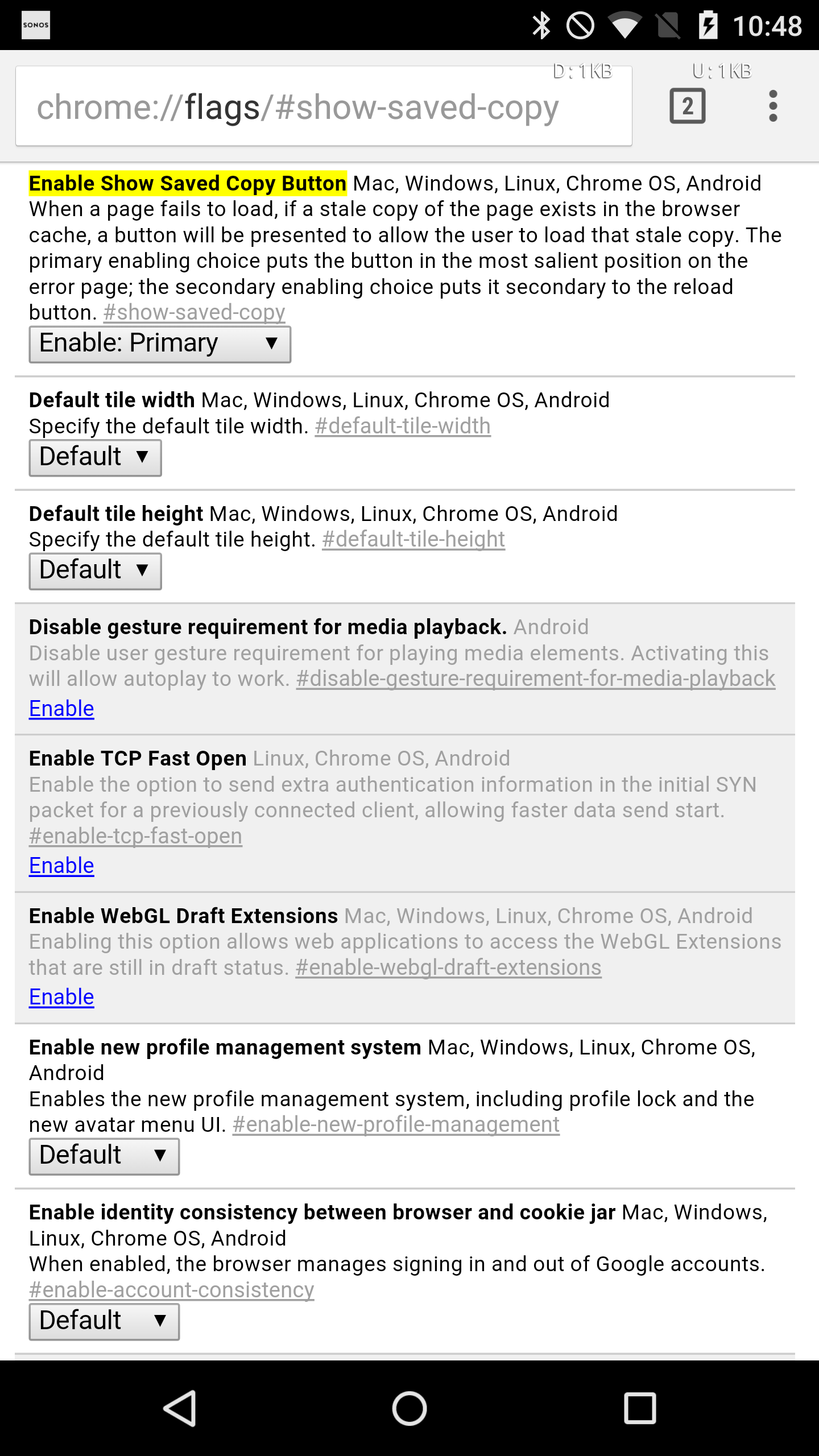Open the Enable: Primary dropdown

(x=160, y=344)
